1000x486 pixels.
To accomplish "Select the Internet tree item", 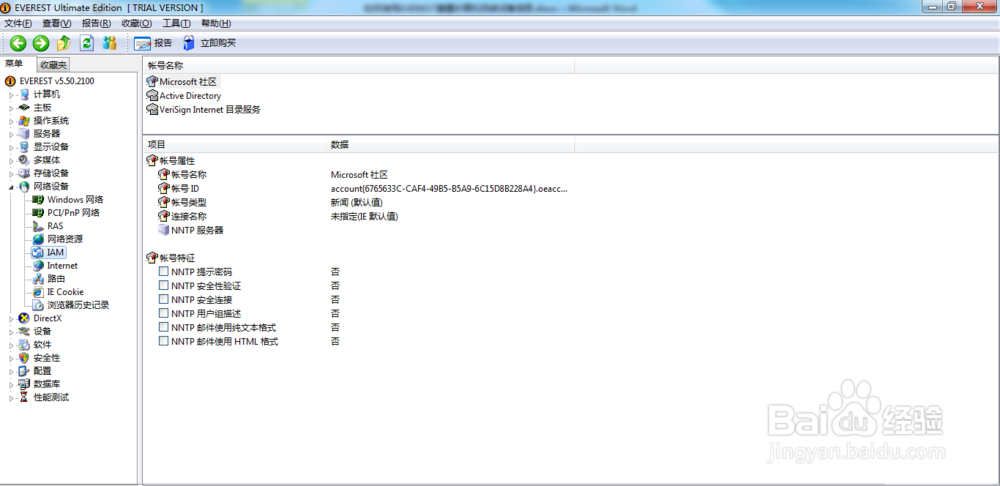I will (x=62, y=265).
